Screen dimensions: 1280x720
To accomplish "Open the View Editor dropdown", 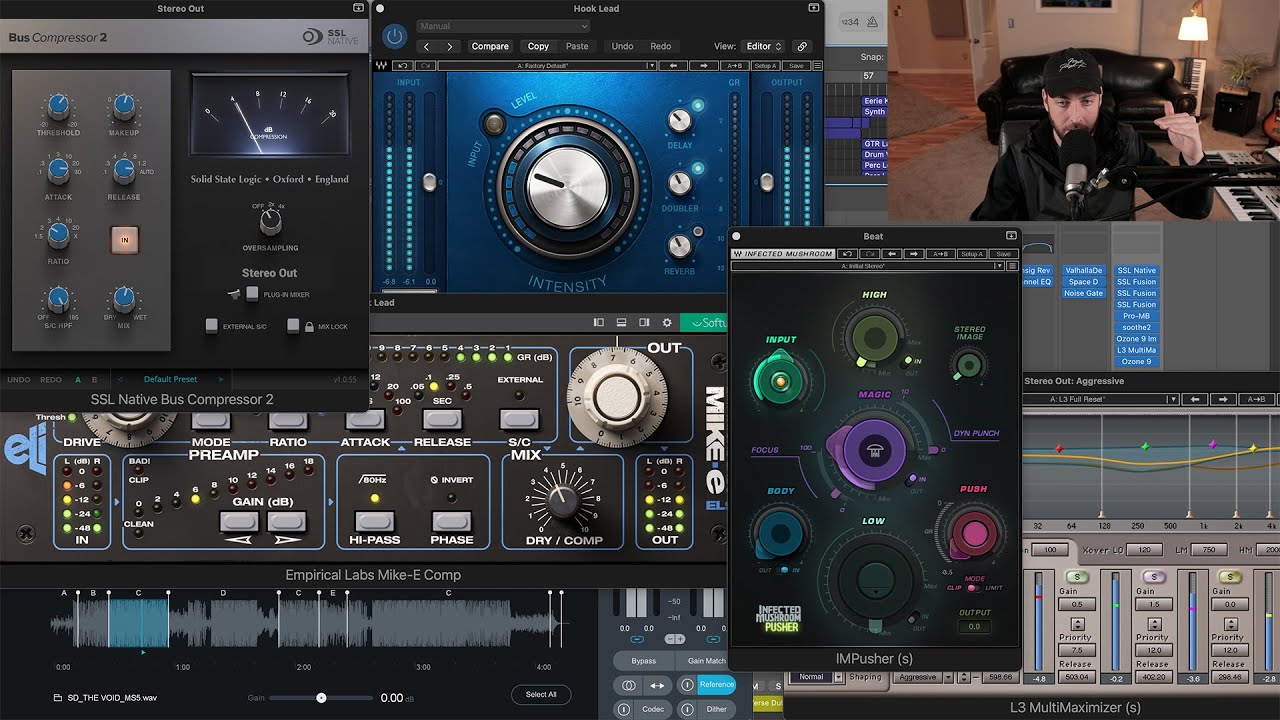I will [762, 46].
